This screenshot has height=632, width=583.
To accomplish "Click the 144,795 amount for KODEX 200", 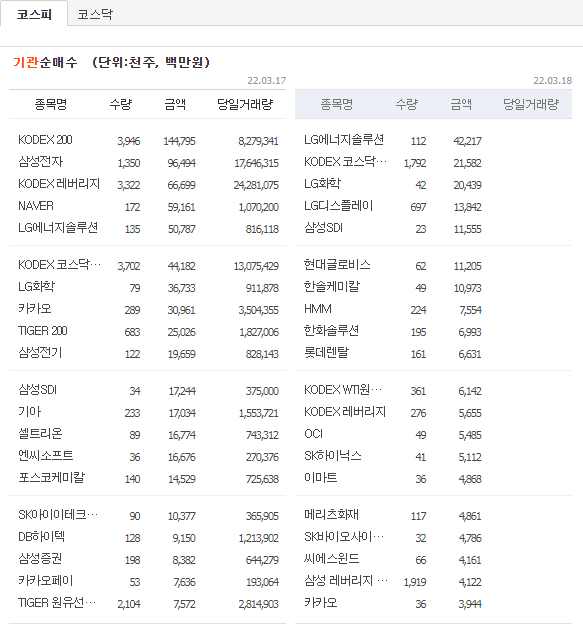I will 179,141.
